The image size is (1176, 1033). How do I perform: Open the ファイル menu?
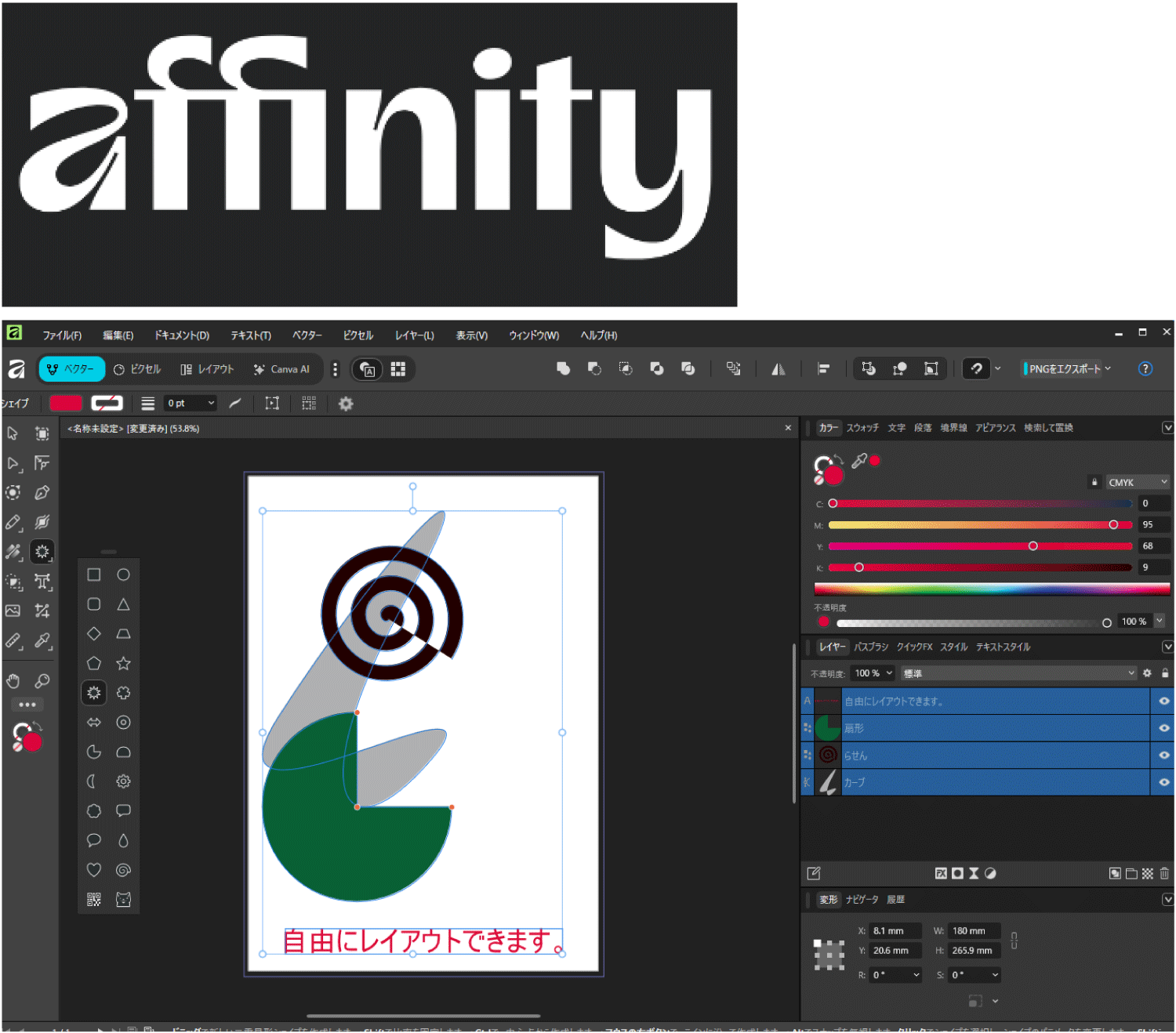point(61,335)
